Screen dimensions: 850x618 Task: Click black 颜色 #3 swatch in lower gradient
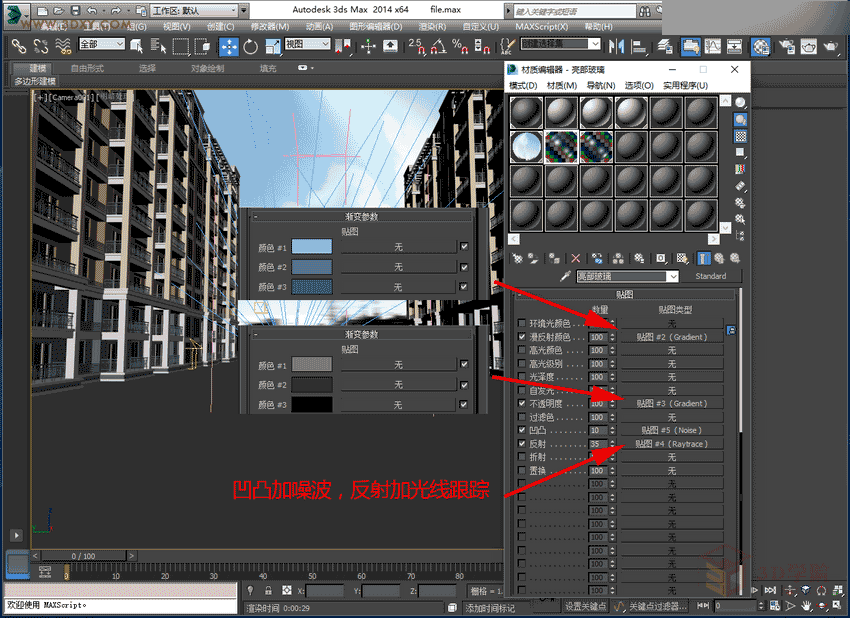312,404
